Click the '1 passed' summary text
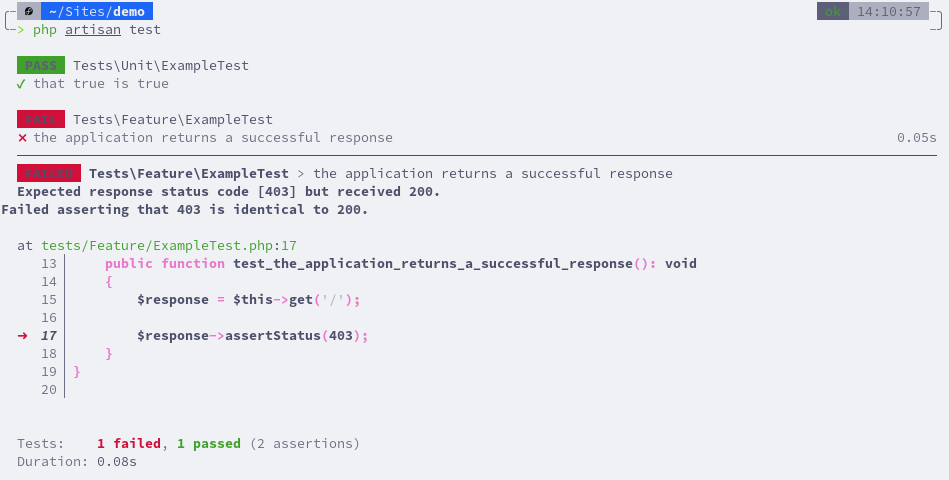 point(209,444)
